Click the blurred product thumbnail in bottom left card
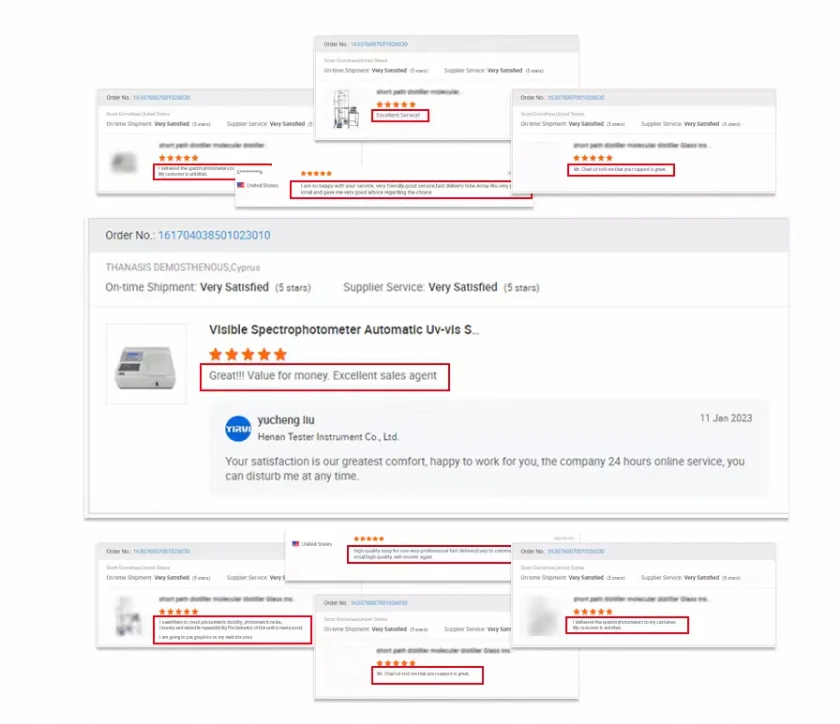840x724 pixels. click(128, 616)
